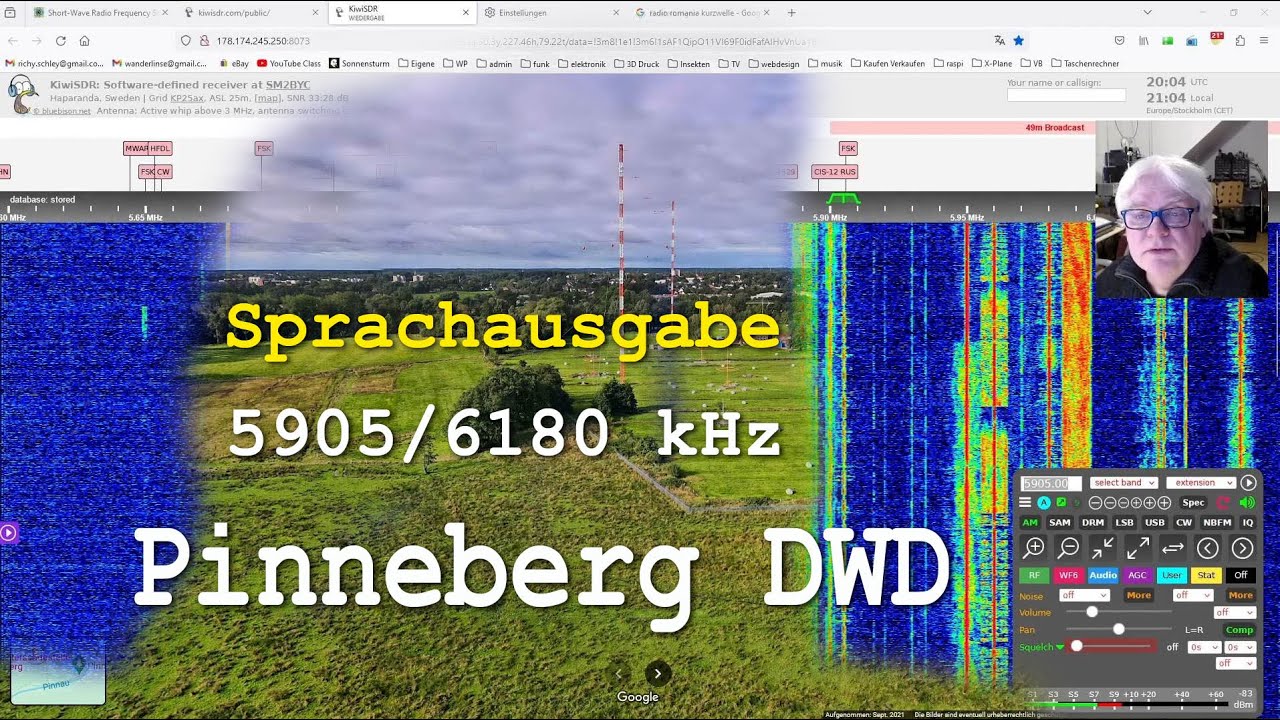Open the rightmost 0s squelch dropdown
The image size is (1280, 720).
pos(1241,647)
